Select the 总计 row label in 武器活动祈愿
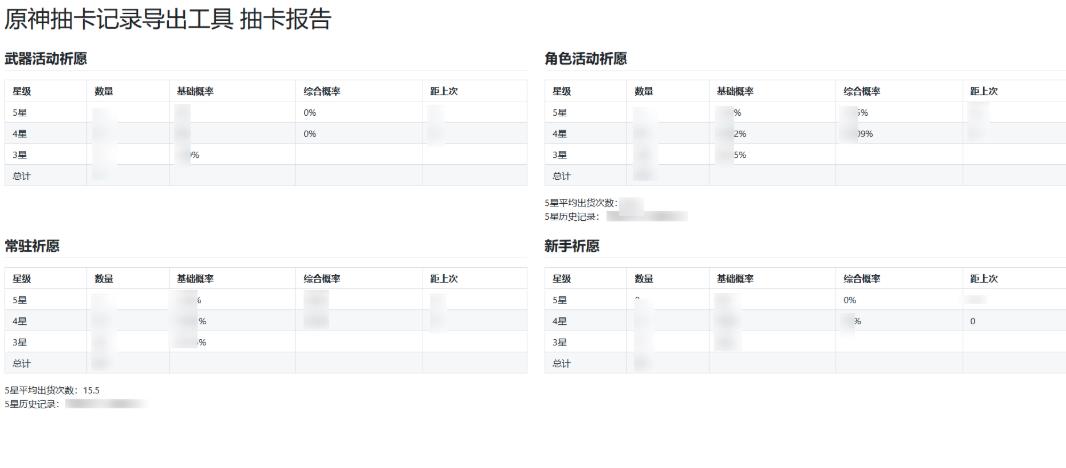 pyautogui.click(x=22, y=176)
